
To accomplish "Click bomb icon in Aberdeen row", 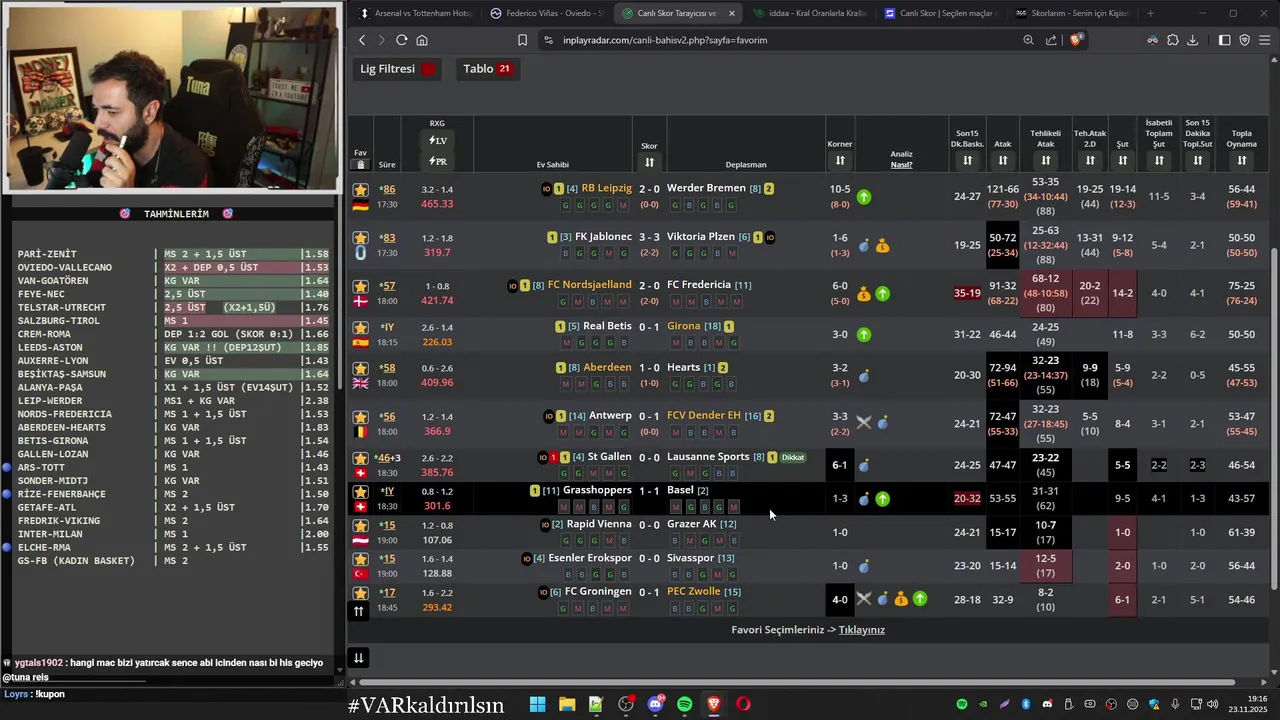I will pos(864,376).
